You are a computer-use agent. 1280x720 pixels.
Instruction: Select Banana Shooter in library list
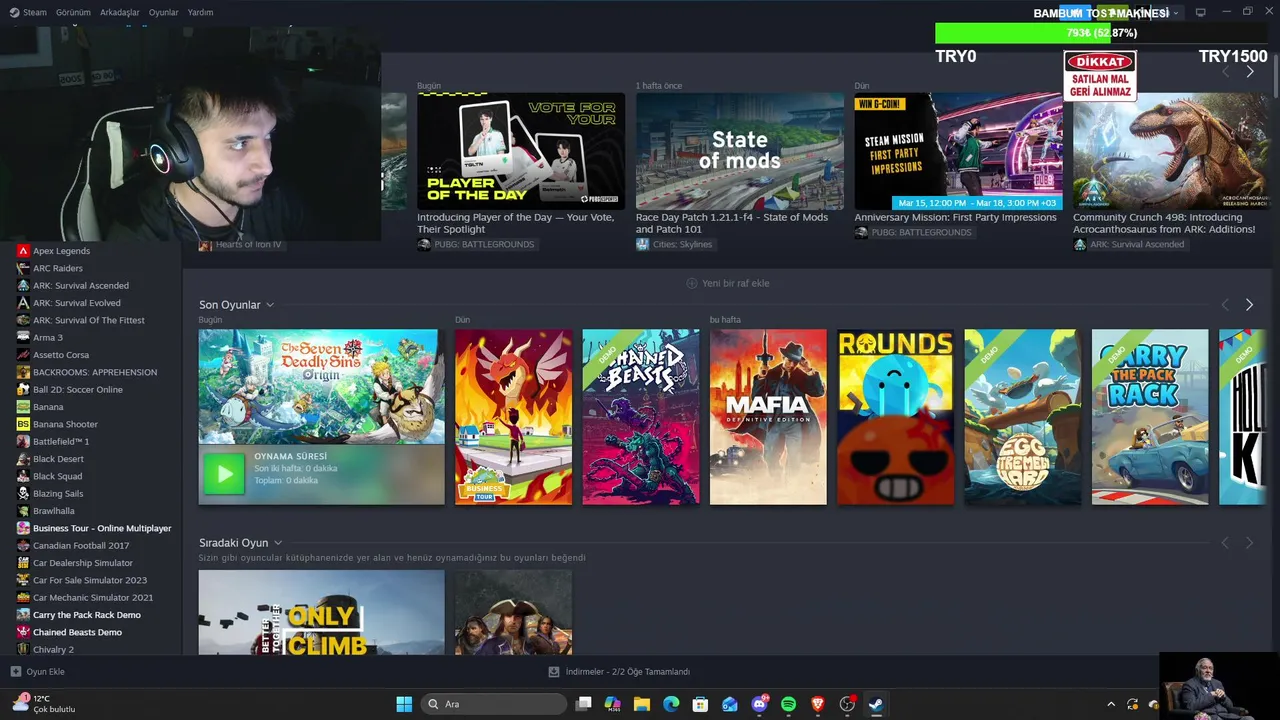point(65,424)
